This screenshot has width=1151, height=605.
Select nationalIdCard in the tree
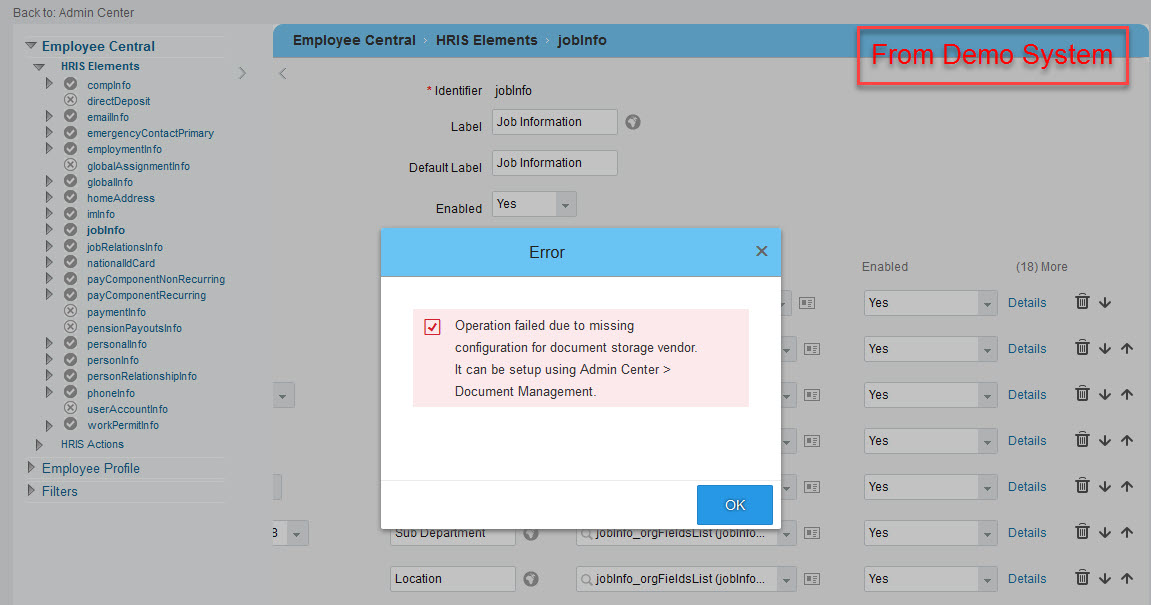120,263
